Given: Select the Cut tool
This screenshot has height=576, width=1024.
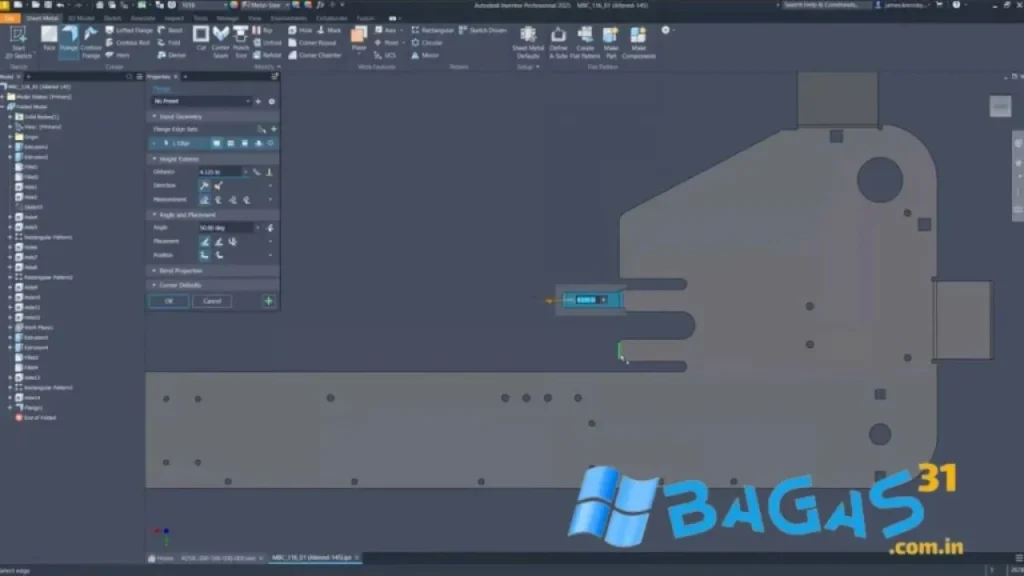Looking at the screenshot, I should point(201,39).
